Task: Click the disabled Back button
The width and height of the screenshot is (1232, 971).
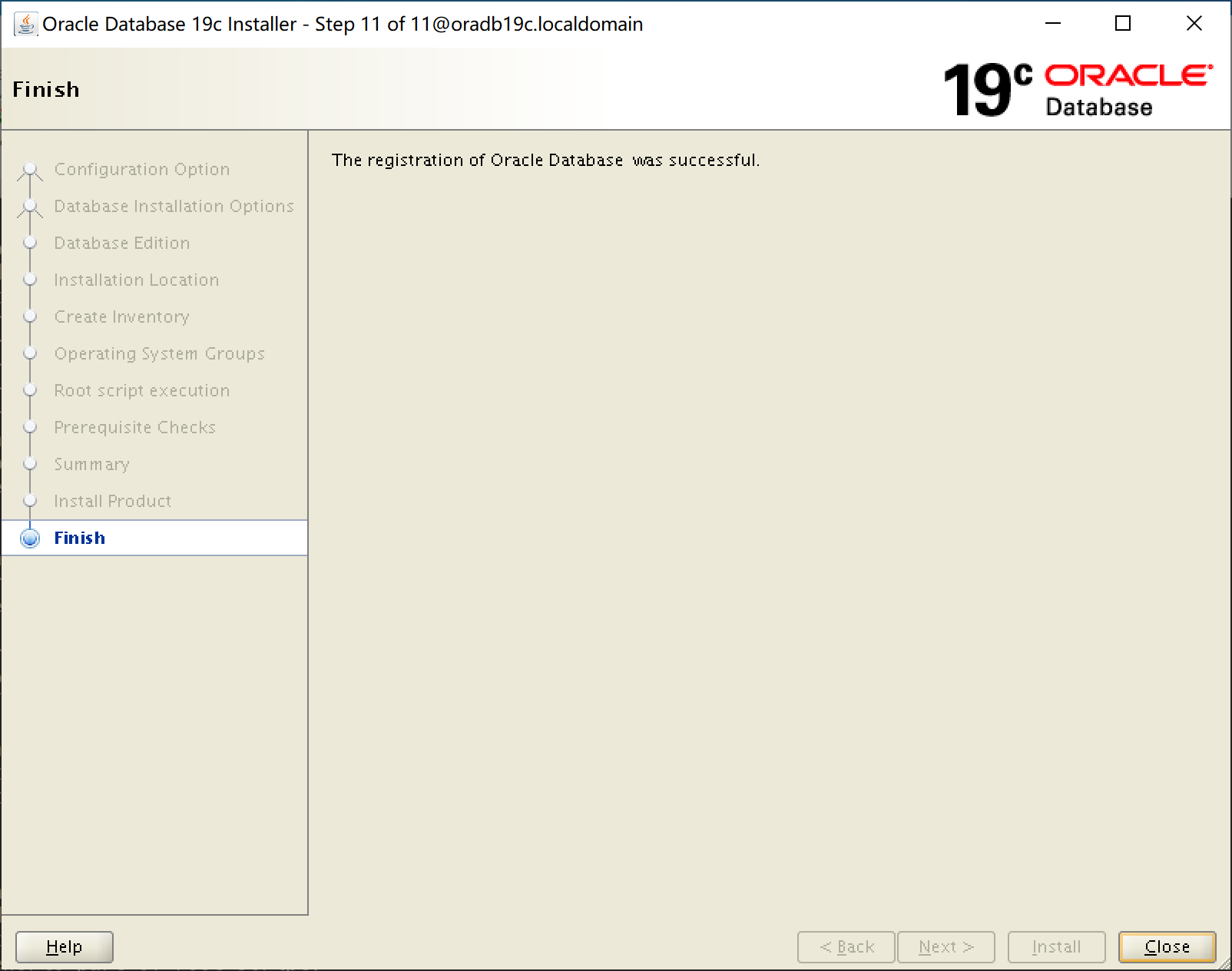Action: coord(846,946)
